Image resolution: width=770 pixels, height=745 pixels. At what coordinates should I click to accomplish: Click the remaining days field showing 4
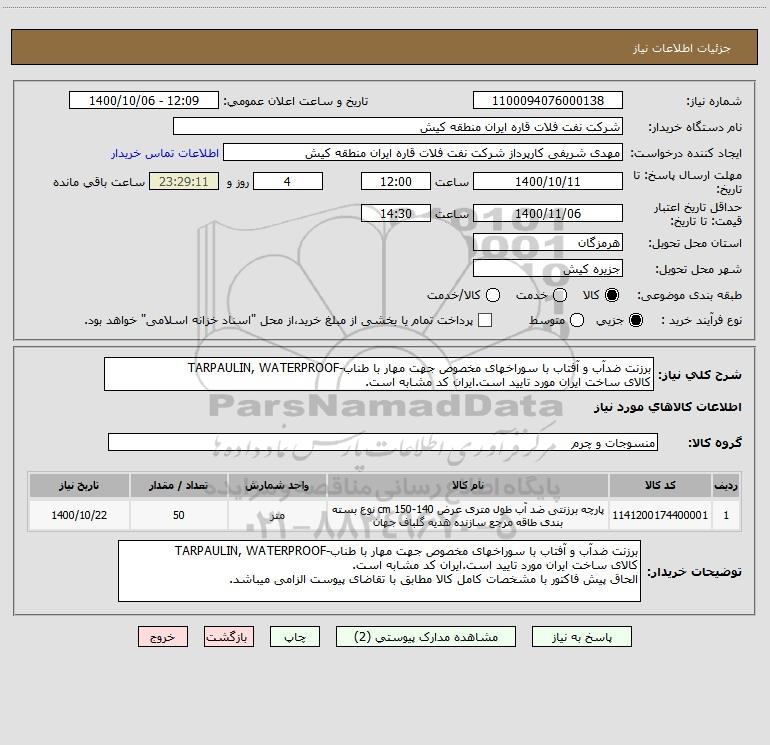(288, 182)
